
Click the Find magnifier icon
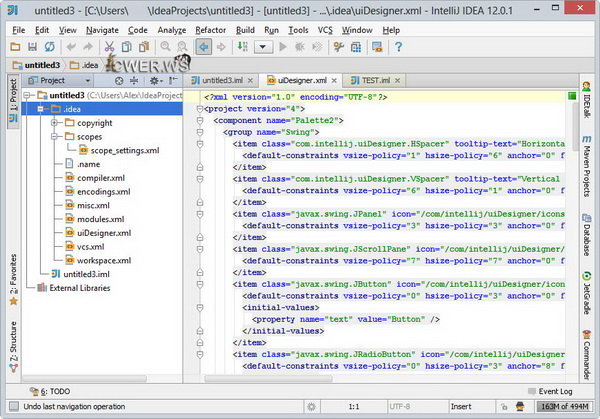coord(165,47)
